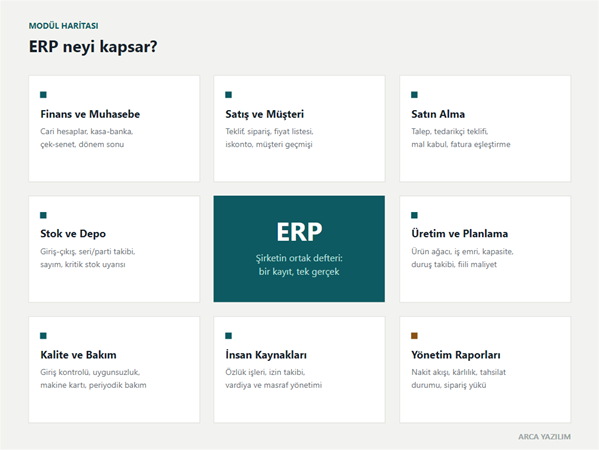Click the teal square icon above Satış ve Müşteri

[228, 95]
